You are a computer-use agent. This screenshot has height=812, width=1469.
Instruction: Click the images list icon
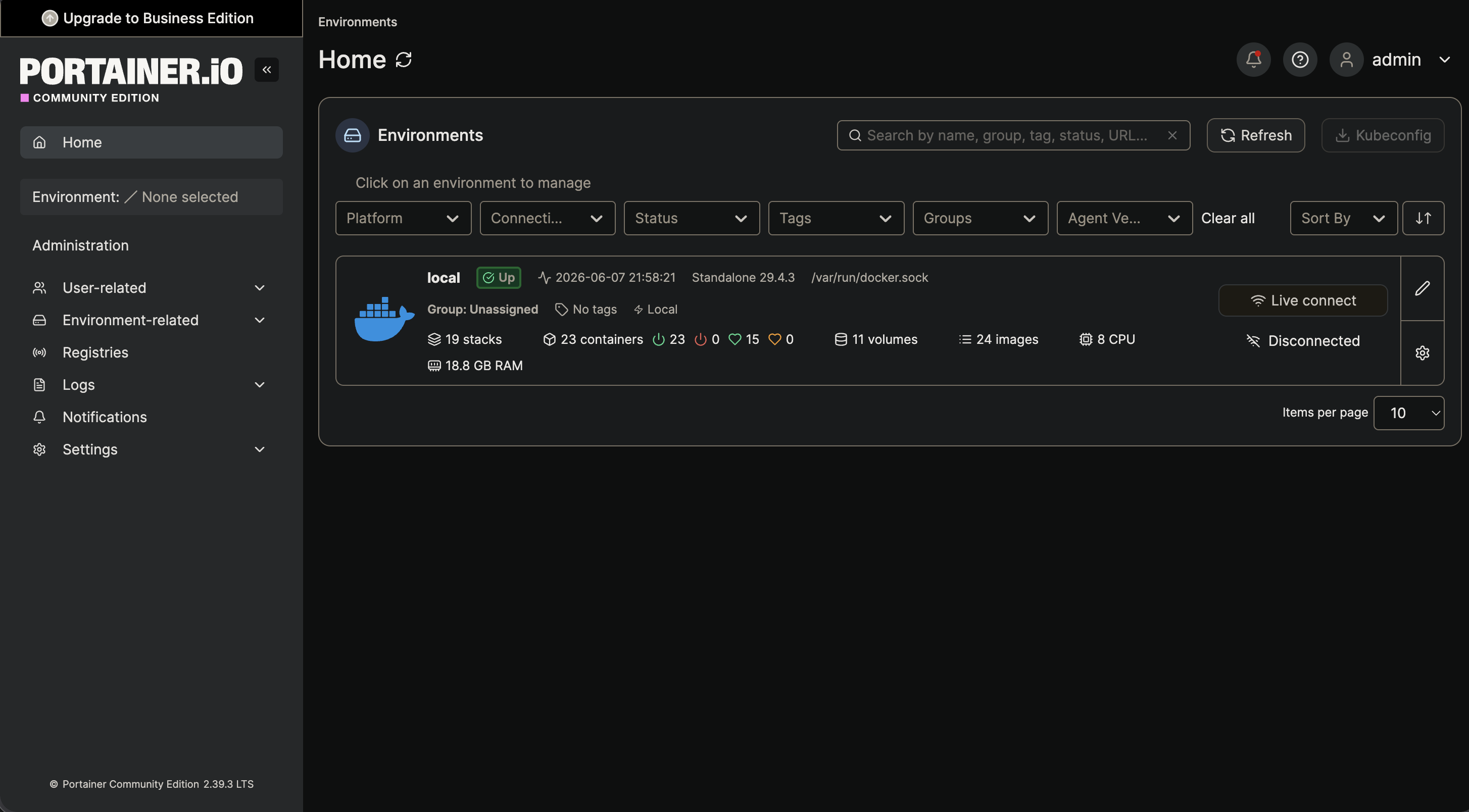pos(965,339)
